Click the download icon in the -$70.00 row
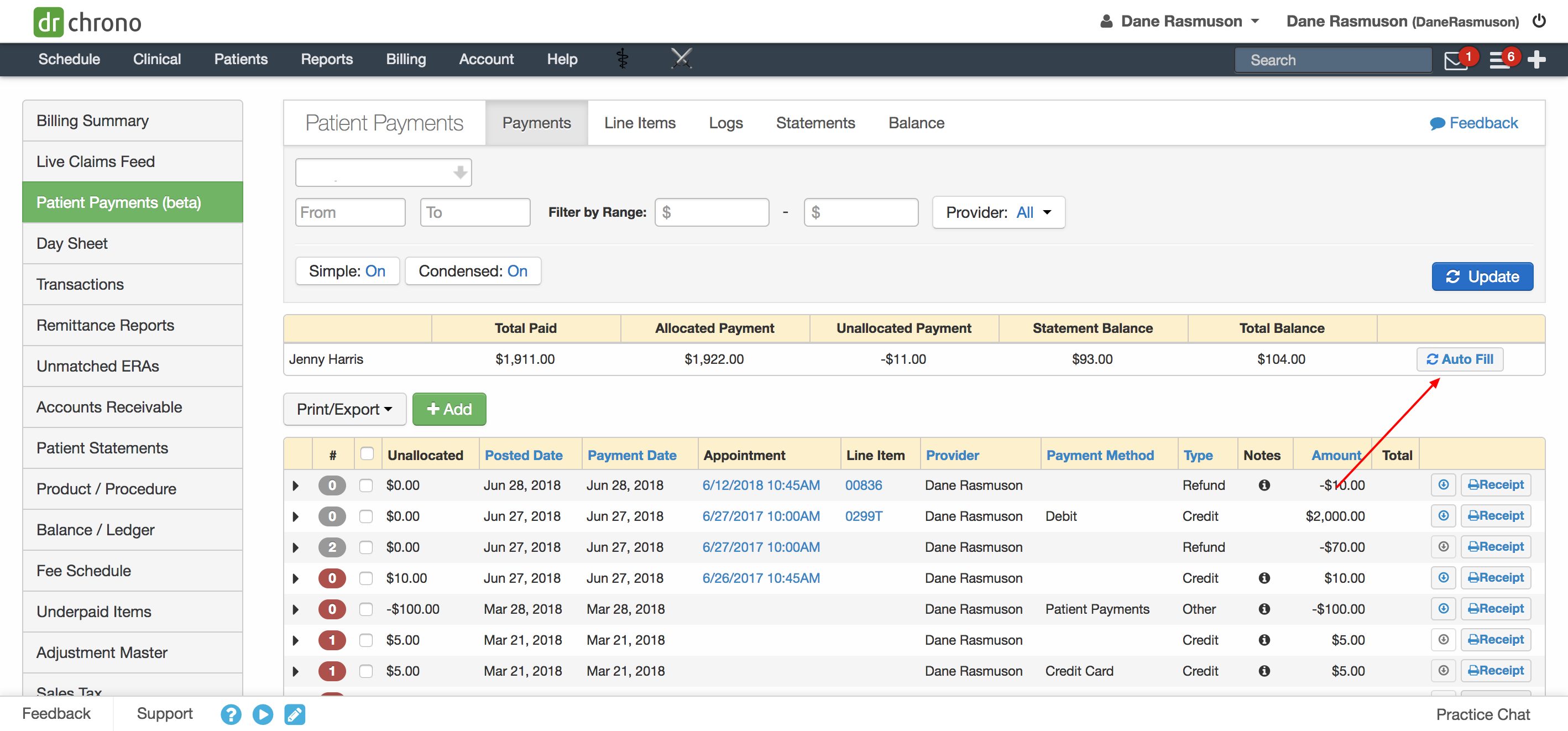The width and height of the screenshot is (1568, 731). pyautogui.click(x=1443, y=546)
